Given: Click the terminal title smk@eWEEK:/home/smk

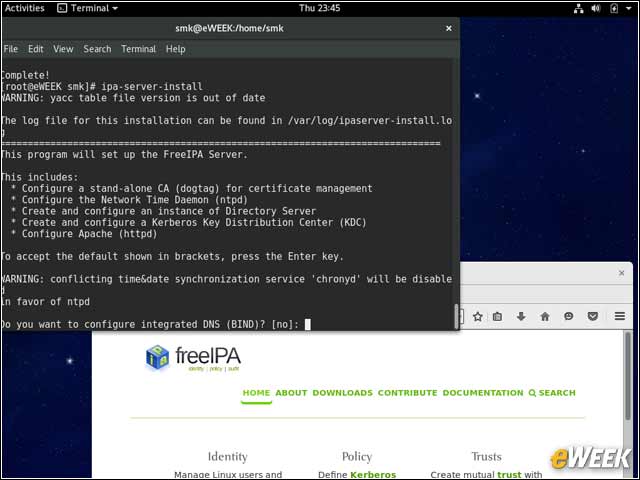Looking at the screenshot, I should tap(229, 28).
